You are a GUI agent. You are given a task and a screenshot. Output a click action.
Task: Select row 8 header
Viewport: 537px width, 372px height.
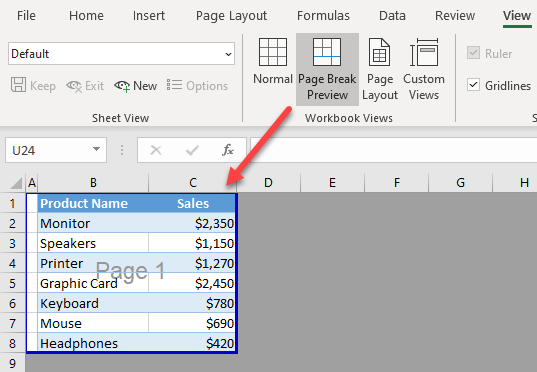tap(12, 343)
